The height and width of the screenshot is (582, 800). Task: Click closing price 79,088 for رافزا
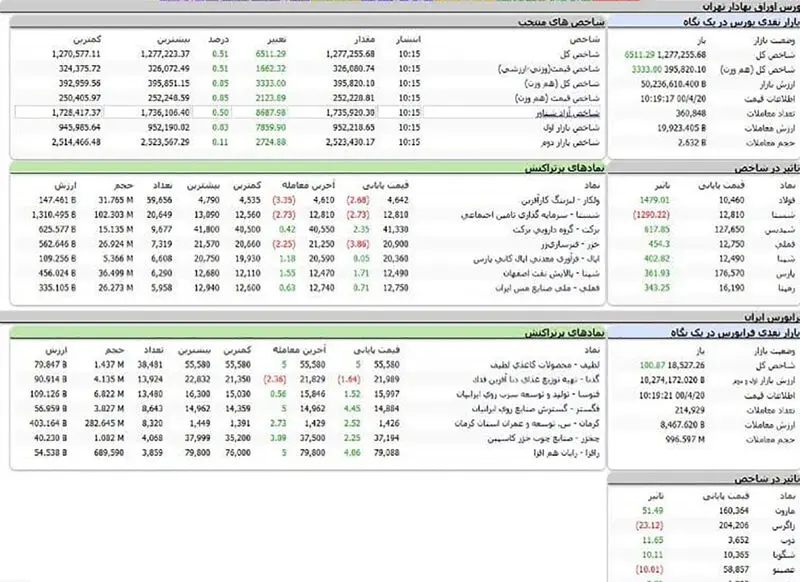click(387, 453)
